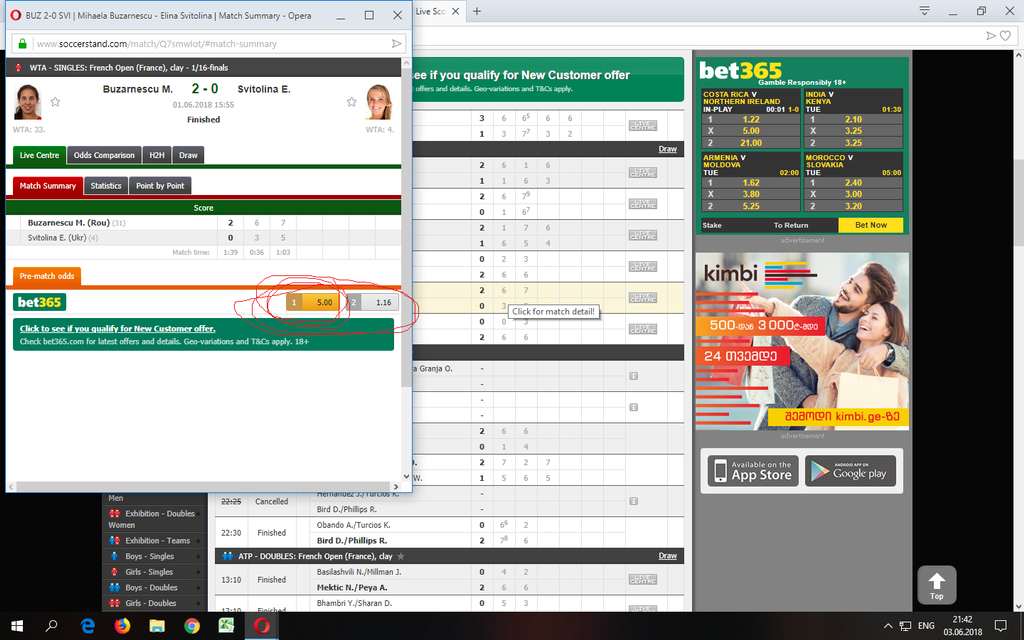Open File Explorer from taskbar
Screen dimensions: 1024x640
[157, 626]
